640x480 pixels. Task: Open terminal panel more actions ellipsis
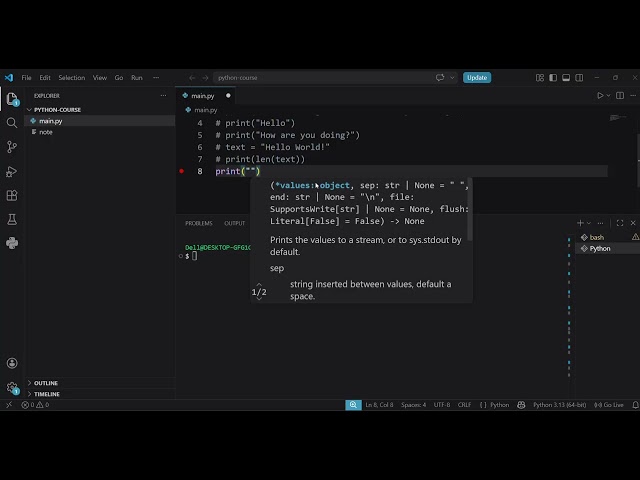(600, 223)
